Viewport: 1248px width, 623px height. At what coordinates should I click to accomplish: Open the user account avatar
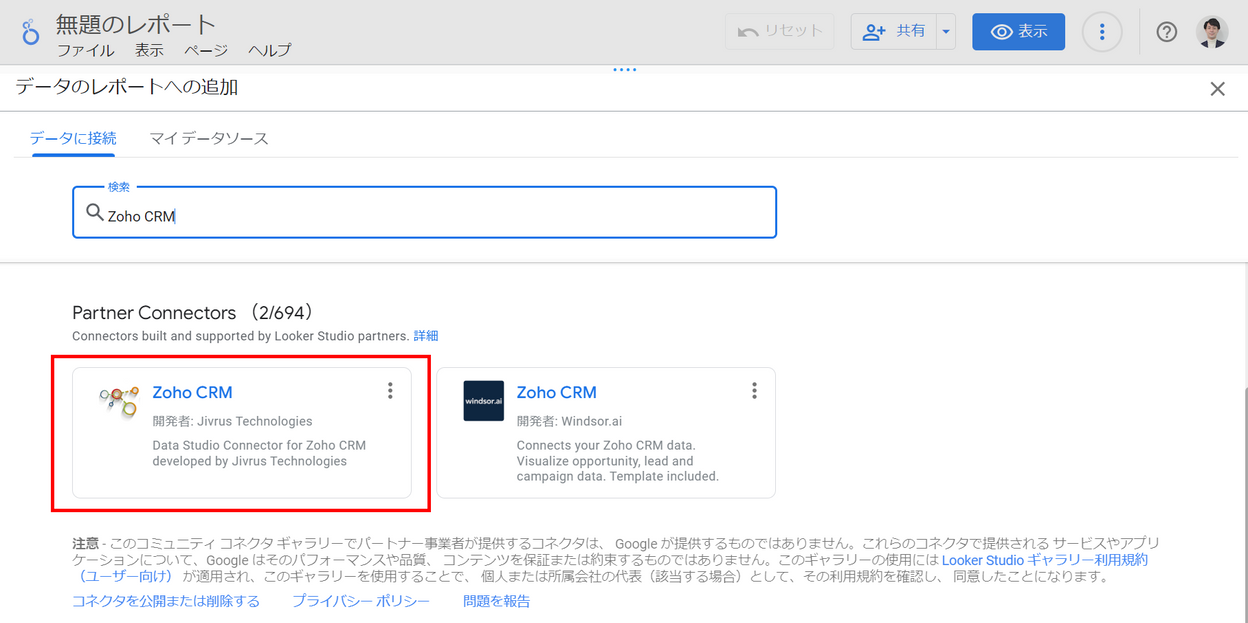coord(1212,32)
